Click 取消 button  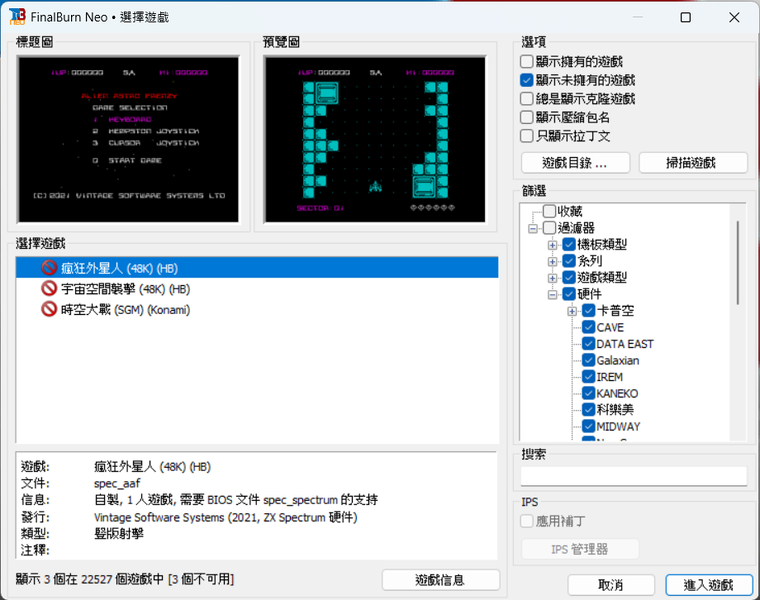611,585
